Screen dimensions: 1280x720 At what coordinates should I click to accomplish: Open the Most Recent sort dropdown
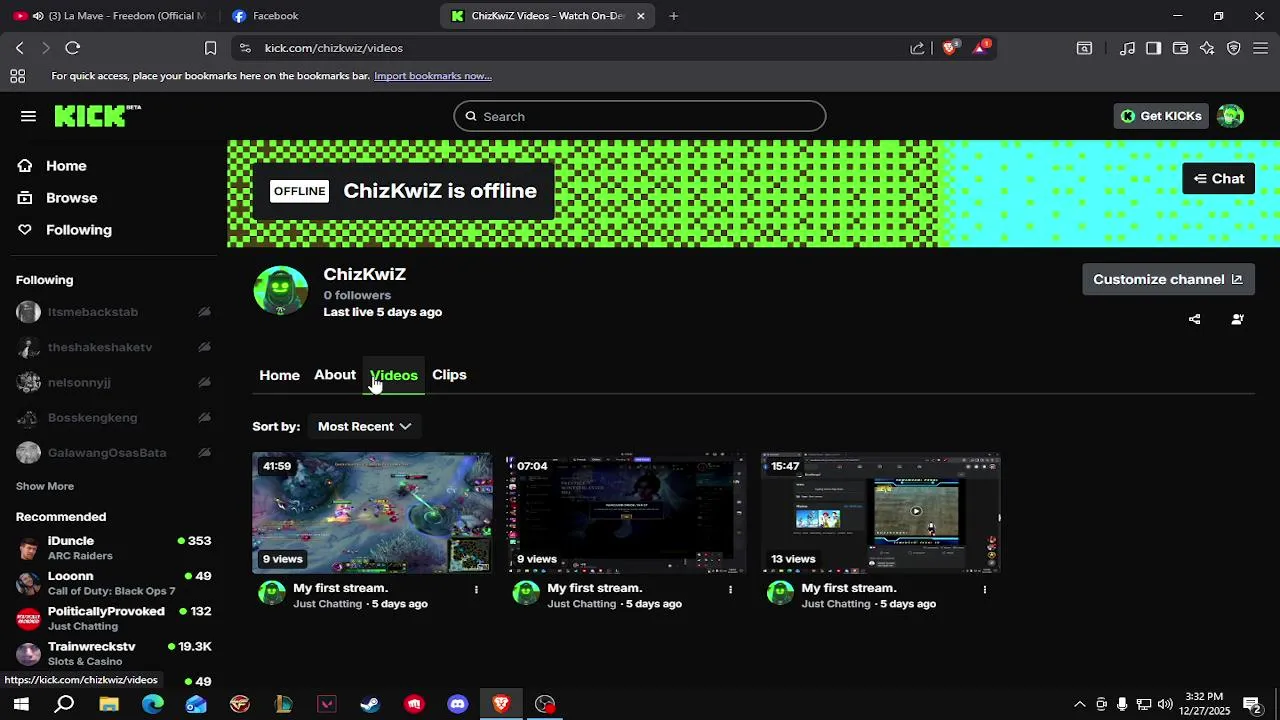click(364, 426)
